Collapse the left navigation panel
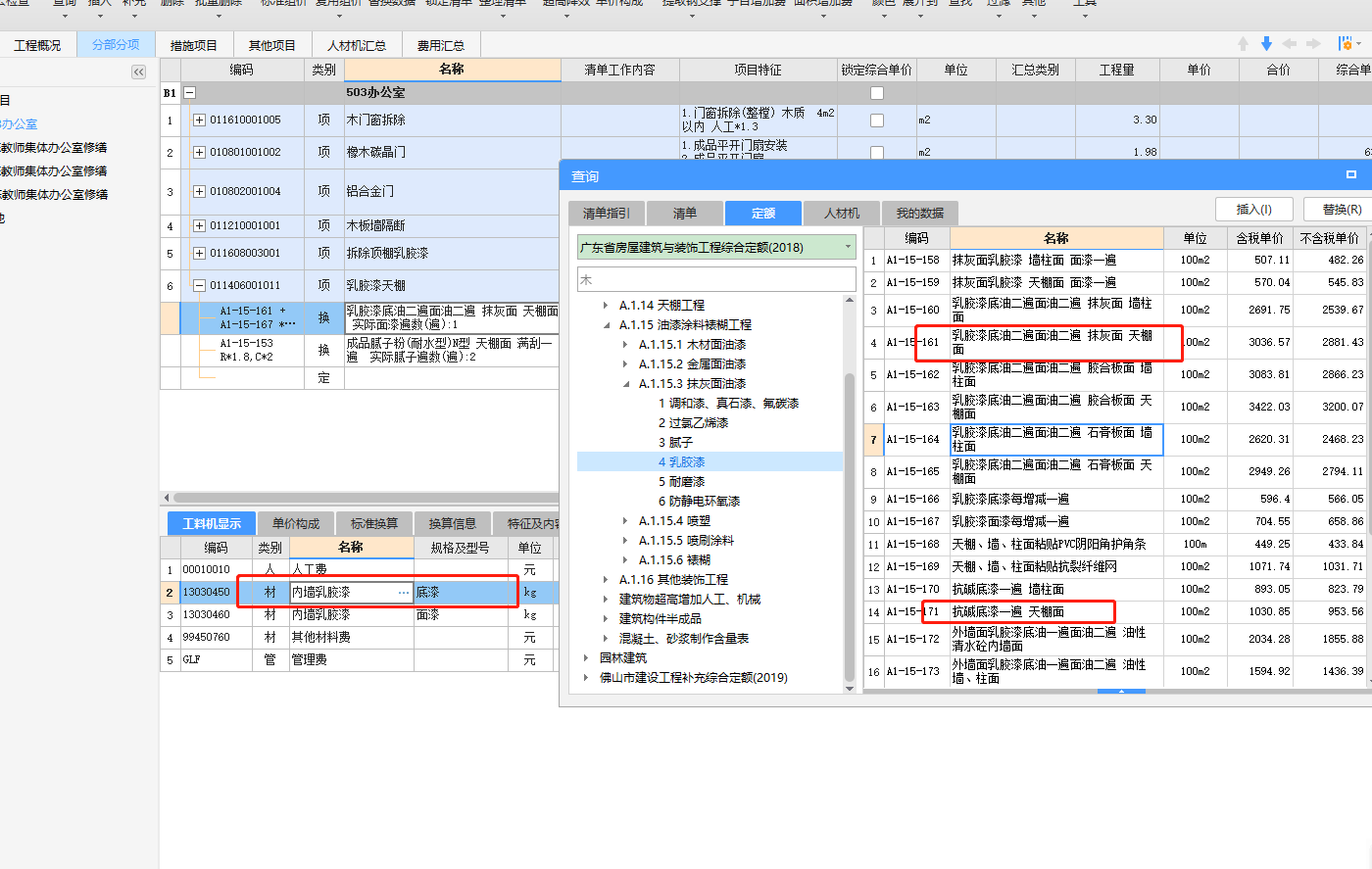Viewport: 1372px width, 869px height. [x=138, y=72]
